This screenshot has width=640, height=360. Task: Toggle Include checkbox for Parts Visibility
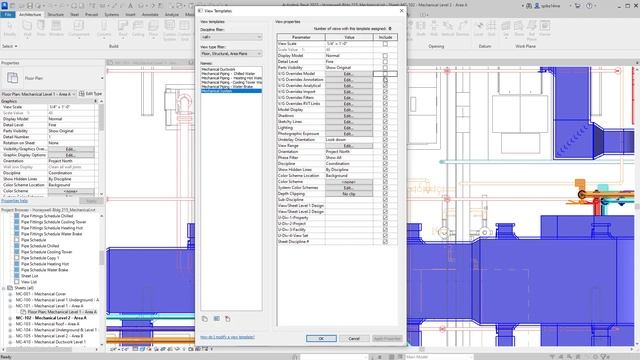coord(385,67)
